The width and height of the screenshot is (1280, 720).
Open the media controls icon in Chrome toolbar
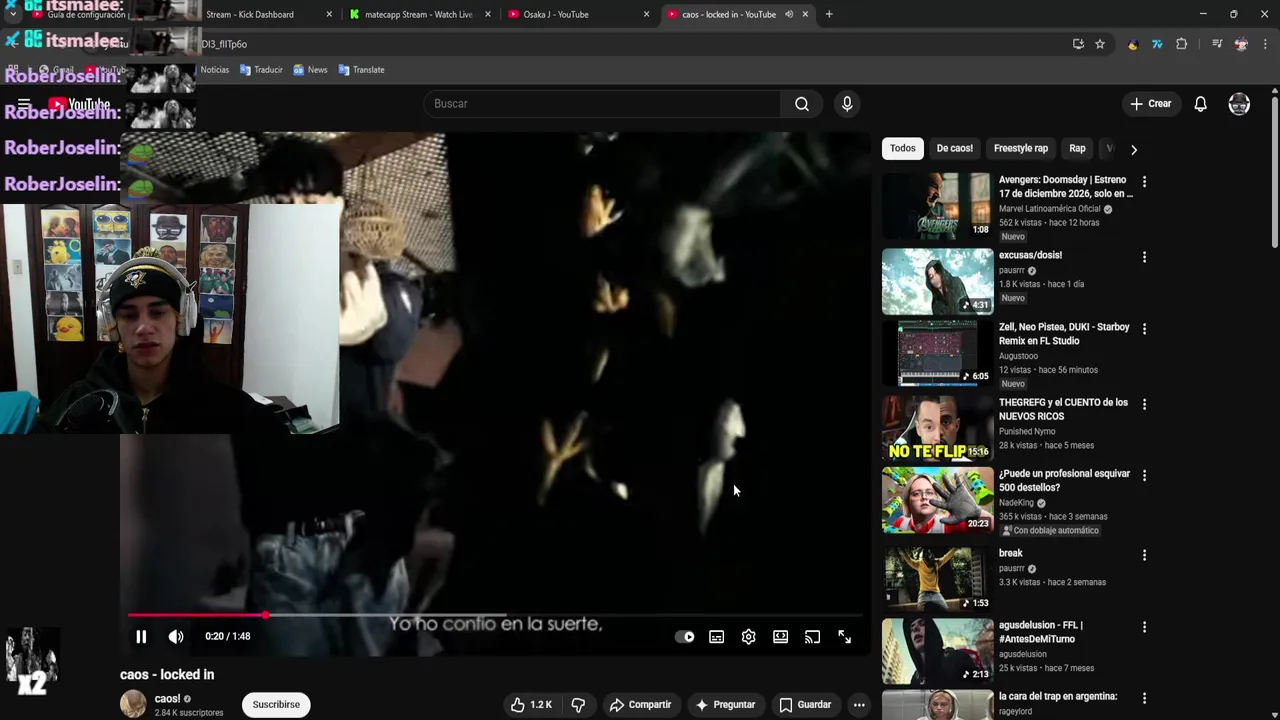[x=1217, y=44]
